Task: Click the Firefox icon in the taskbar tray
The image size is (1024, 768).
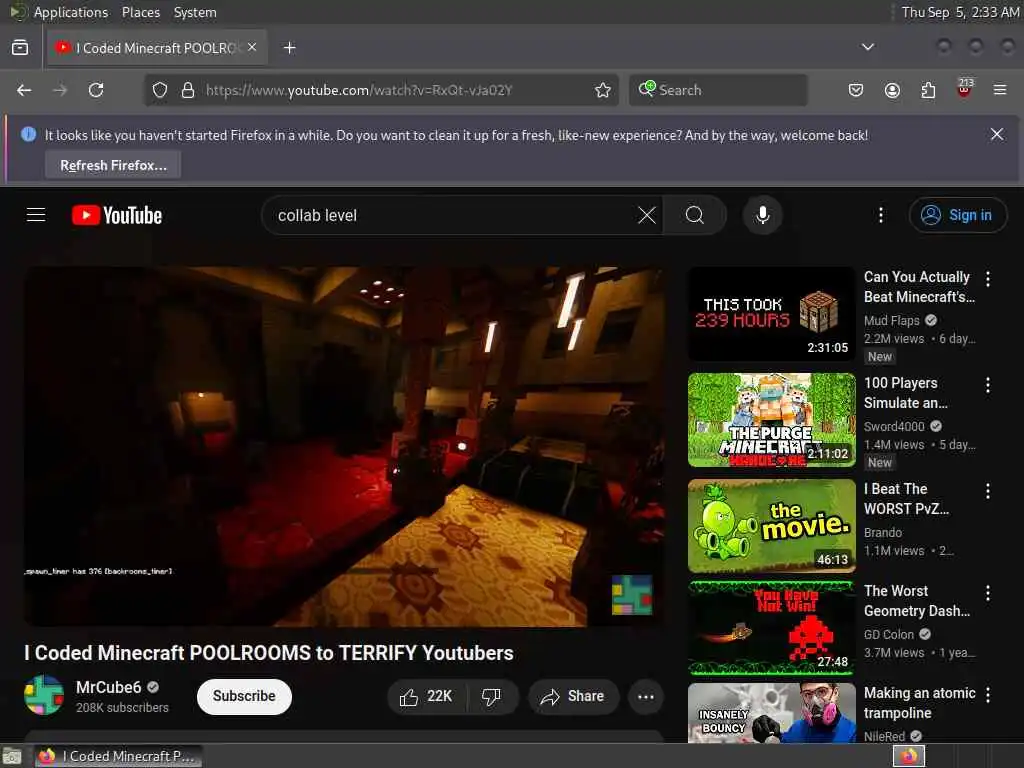Action: [908, 756]
